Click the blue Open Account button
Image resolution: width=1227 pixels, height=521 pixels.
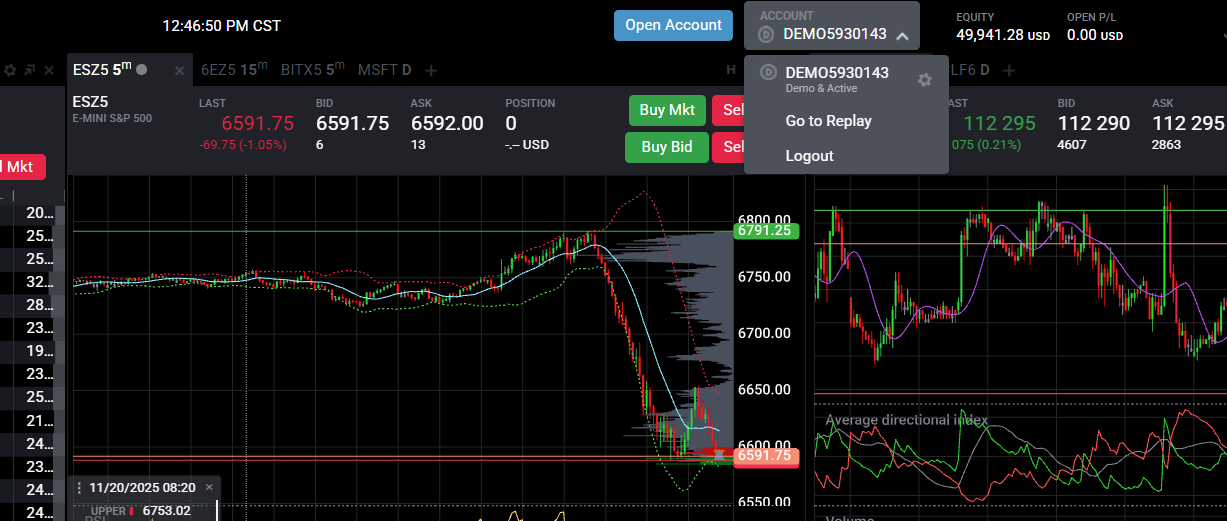point(673,25)
